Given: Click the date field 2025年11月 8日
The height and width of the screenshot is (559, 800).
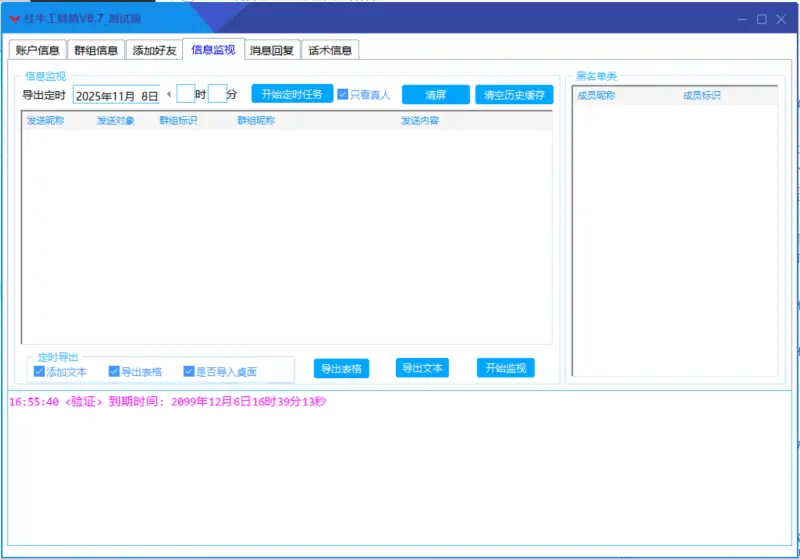Looking at the screenshot, I should [x=117, y=95].
